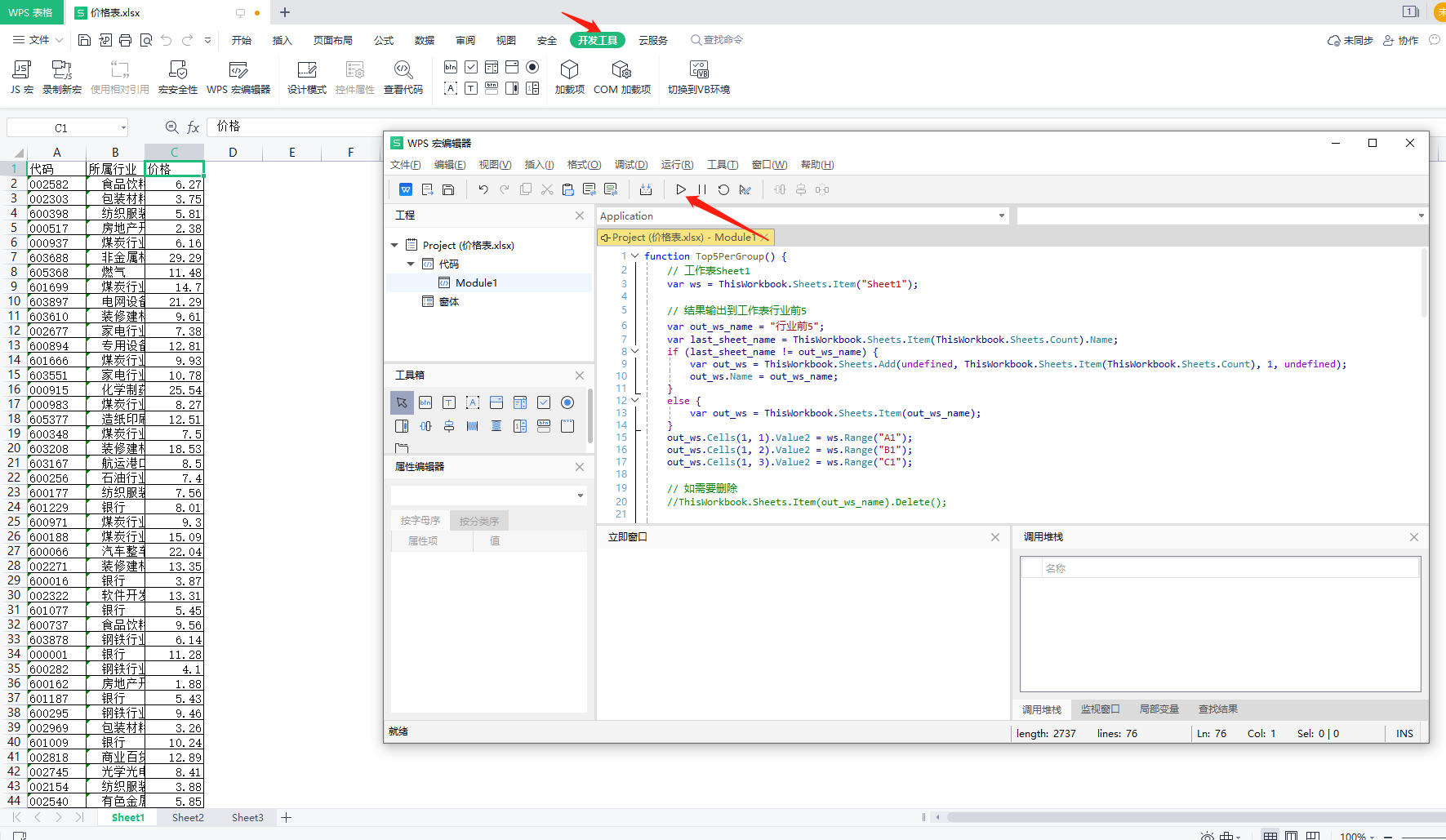Pick the text box (T) control in toolbox

point(449,402)
